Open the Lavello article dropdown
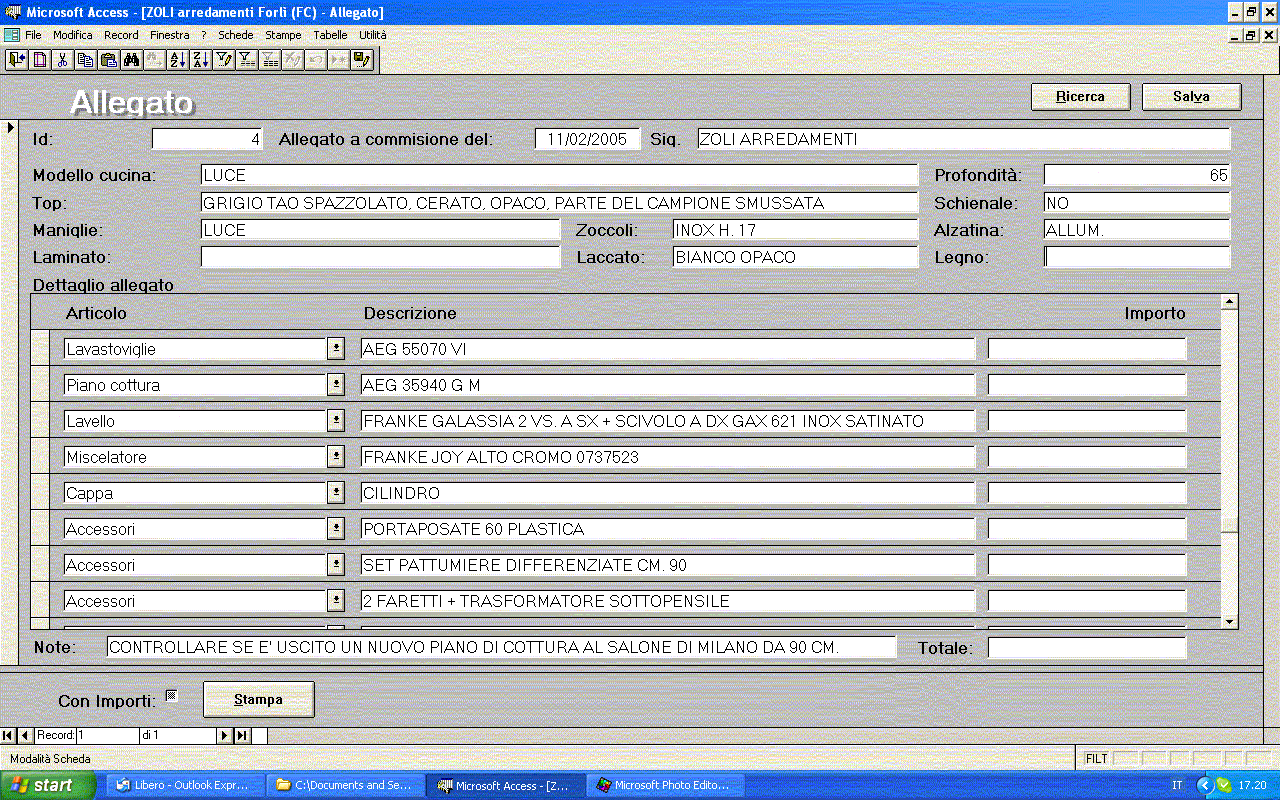The image size is (1280, 800). tap(337, 421)
